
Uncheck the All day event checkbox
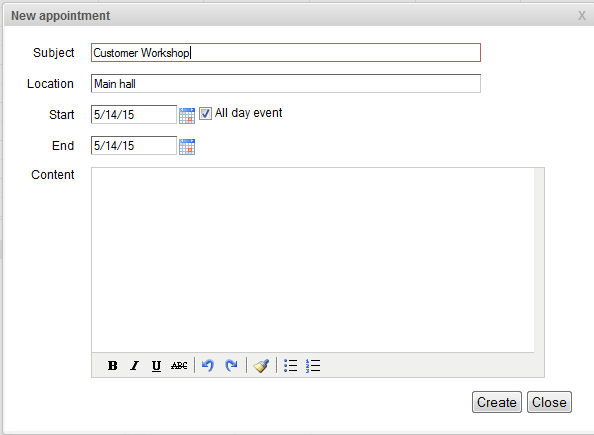[x=205, y=114]
